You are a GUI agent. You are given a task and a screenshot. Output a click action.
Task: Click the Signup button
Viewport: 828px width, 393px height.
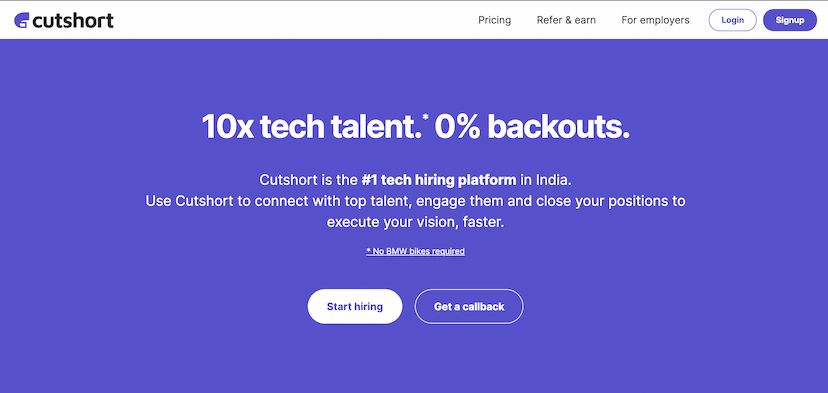click(790, 20)
